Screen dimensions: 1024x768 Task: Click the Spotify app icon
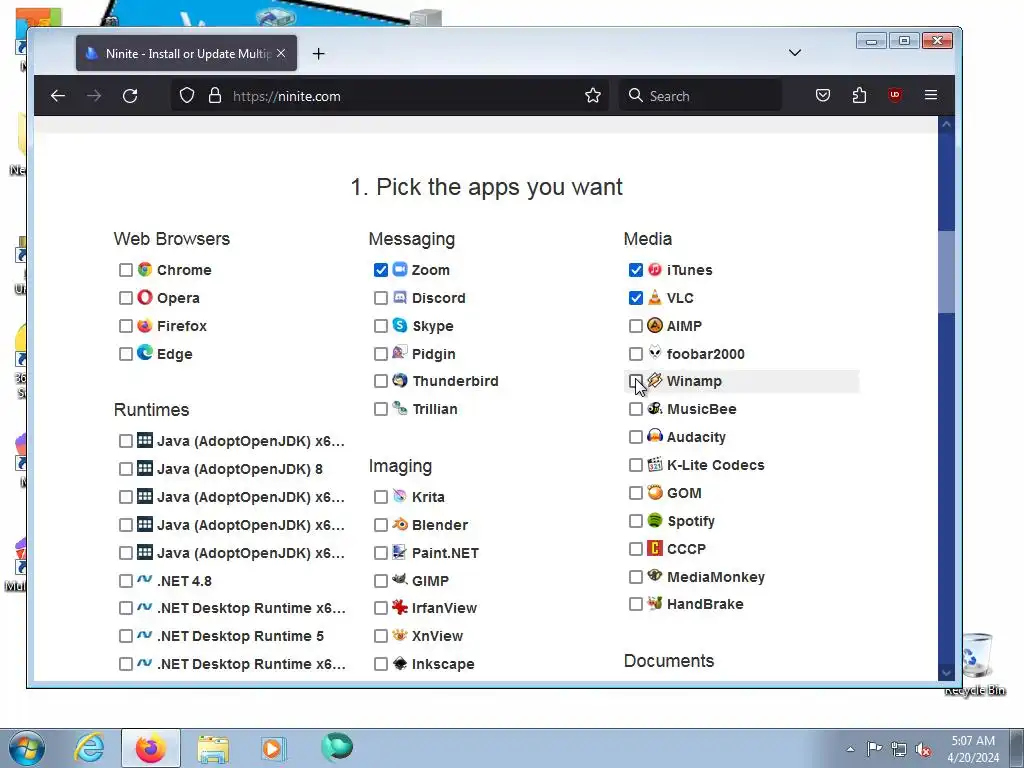654,520
